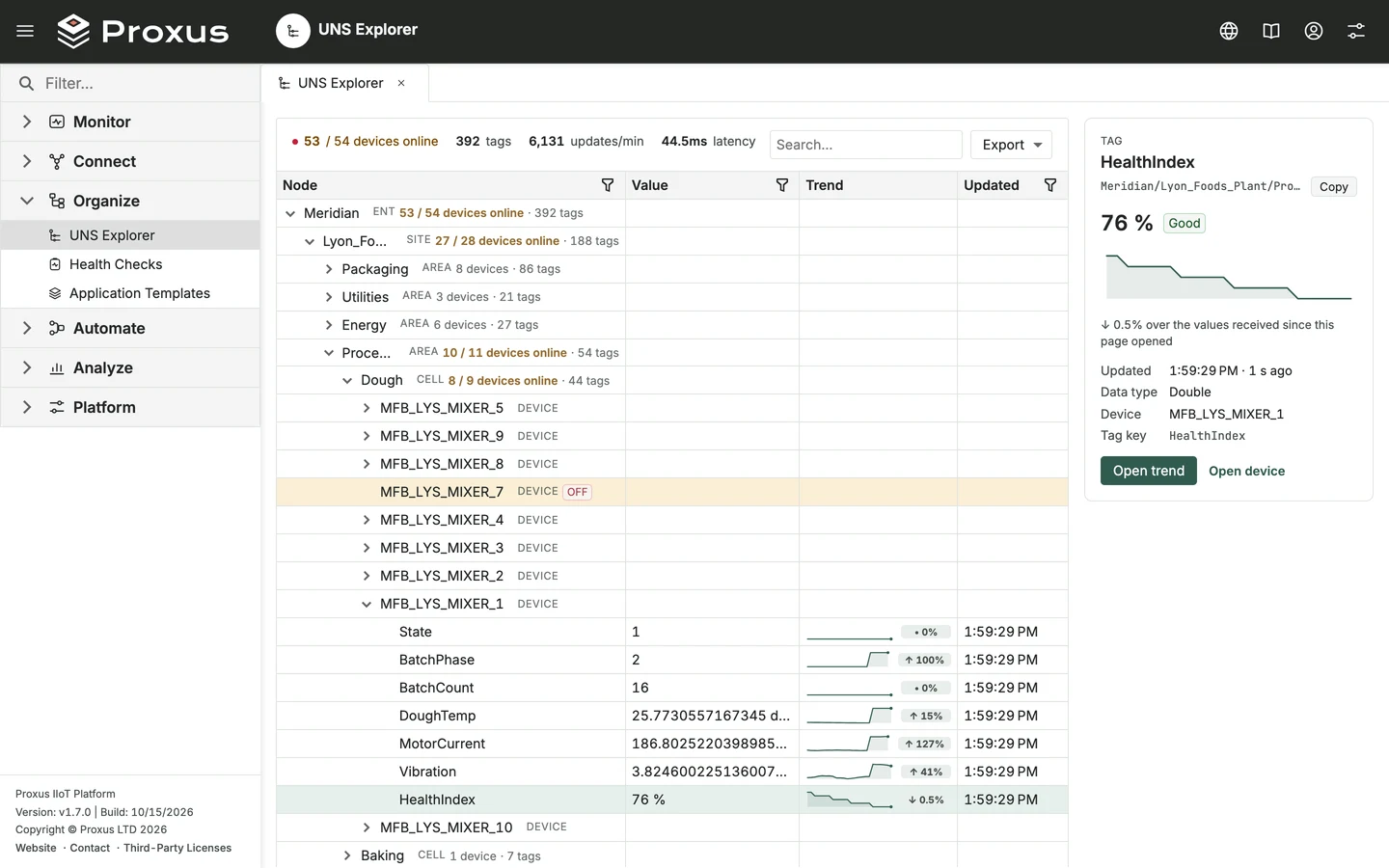Click the Value column filter icon

[x=782, y=185]
